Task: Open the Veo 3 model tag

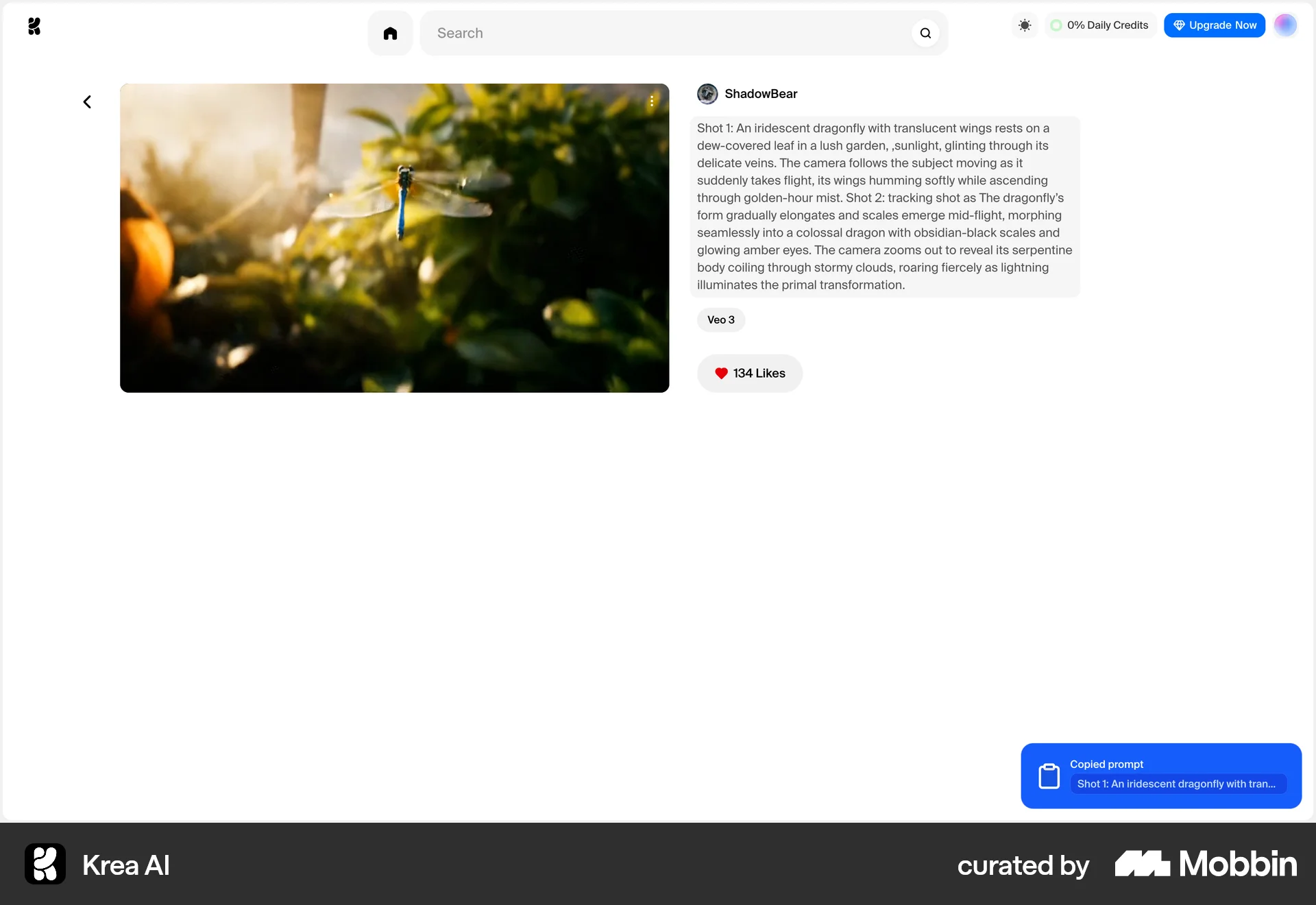Action: (x=720, y=319)
